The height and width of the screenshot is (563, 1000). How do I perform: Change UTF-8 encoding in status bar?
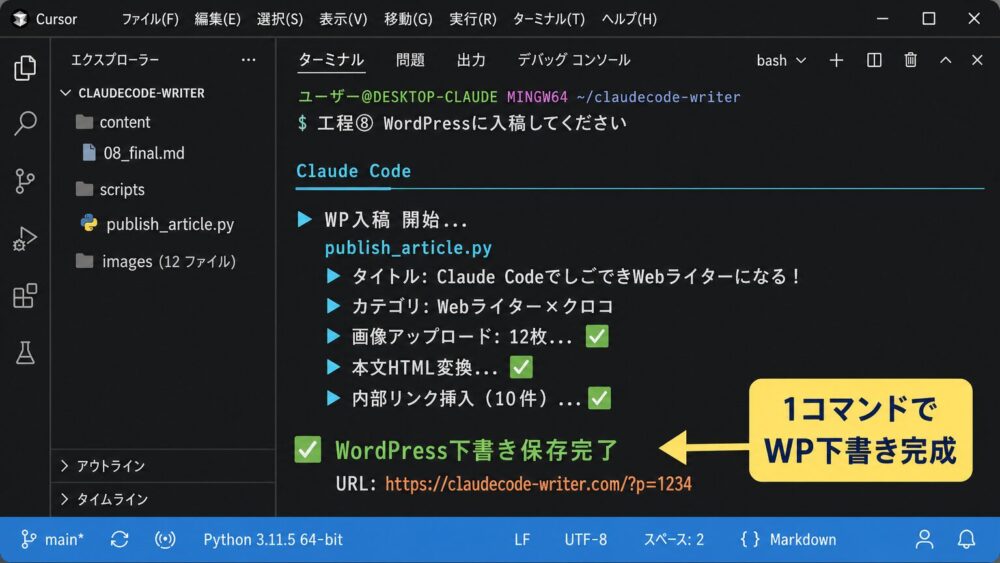pyautogui.click(x=585, y=539)
